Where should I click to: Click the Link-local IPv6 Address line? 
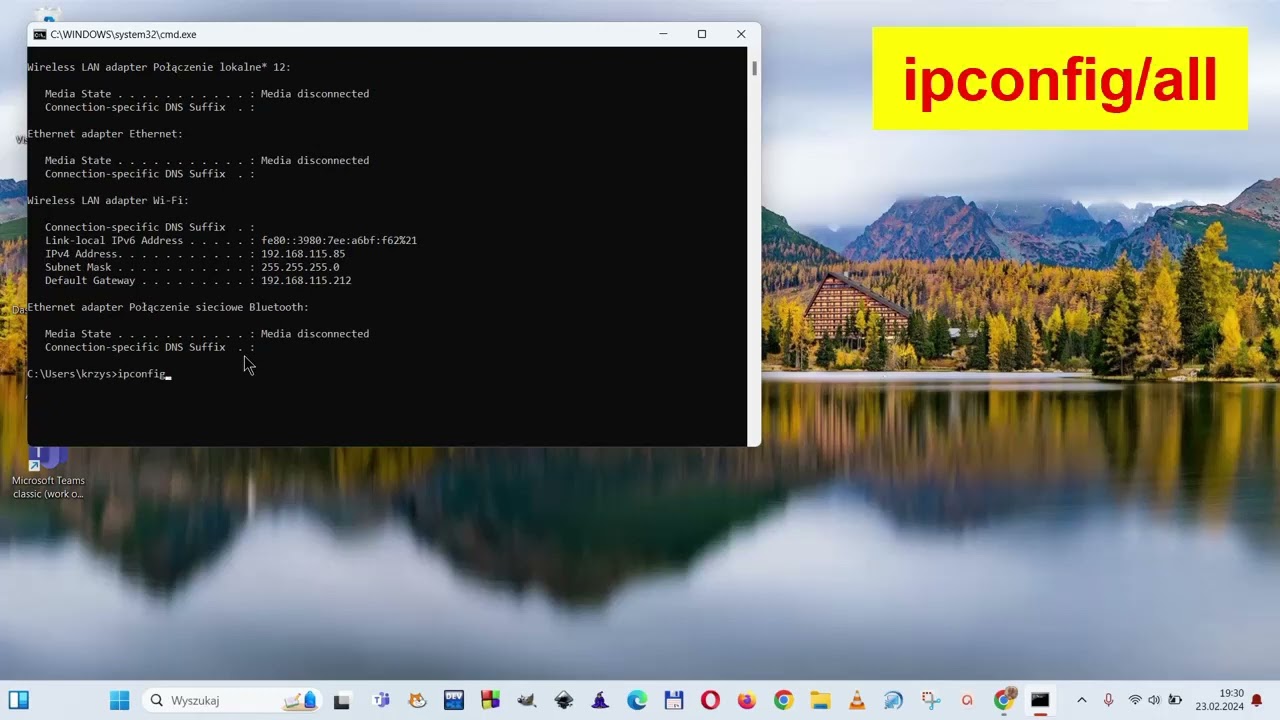click(x=231, y=241)
